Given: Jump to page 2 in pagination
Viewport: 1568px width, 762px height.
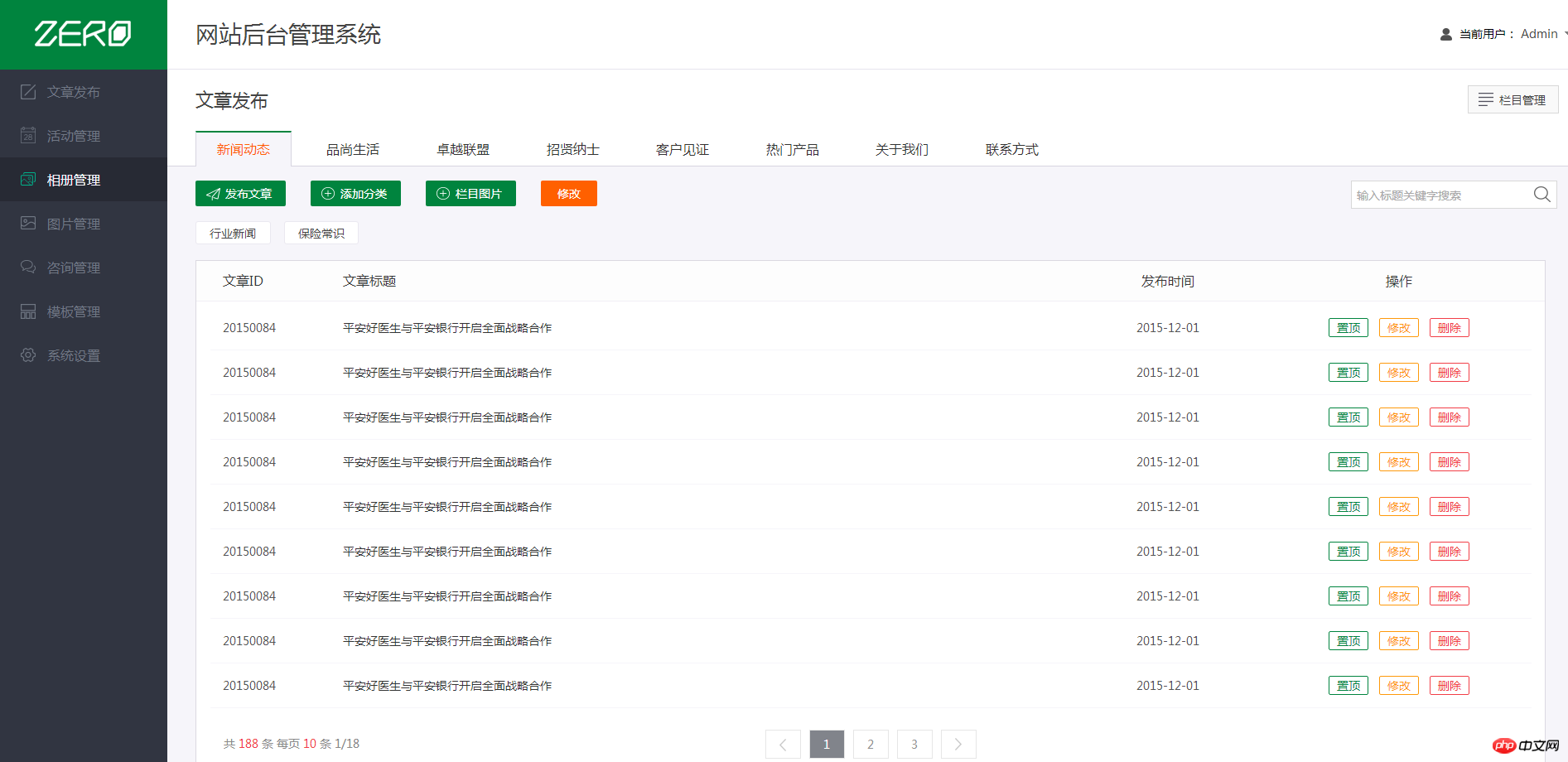Looking at the screenshot, I should (871, 744).
